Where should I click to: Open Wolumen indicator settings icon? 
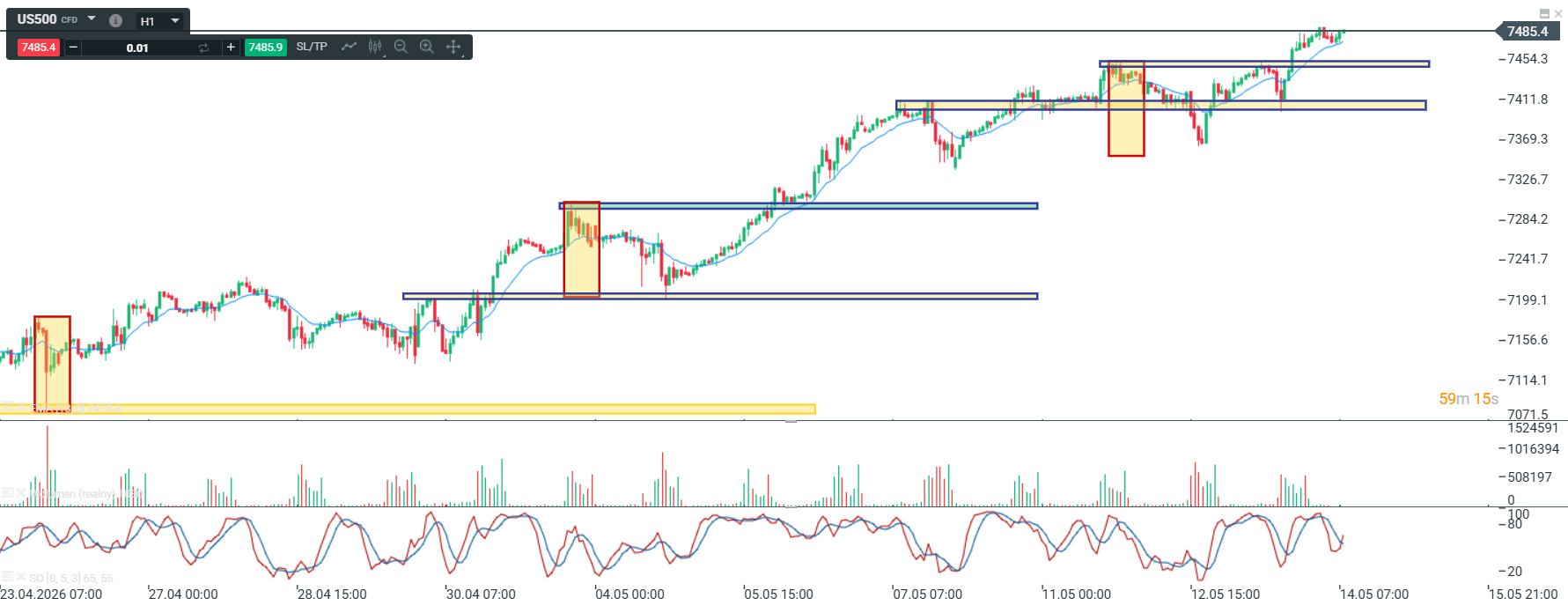click(7, 492)
